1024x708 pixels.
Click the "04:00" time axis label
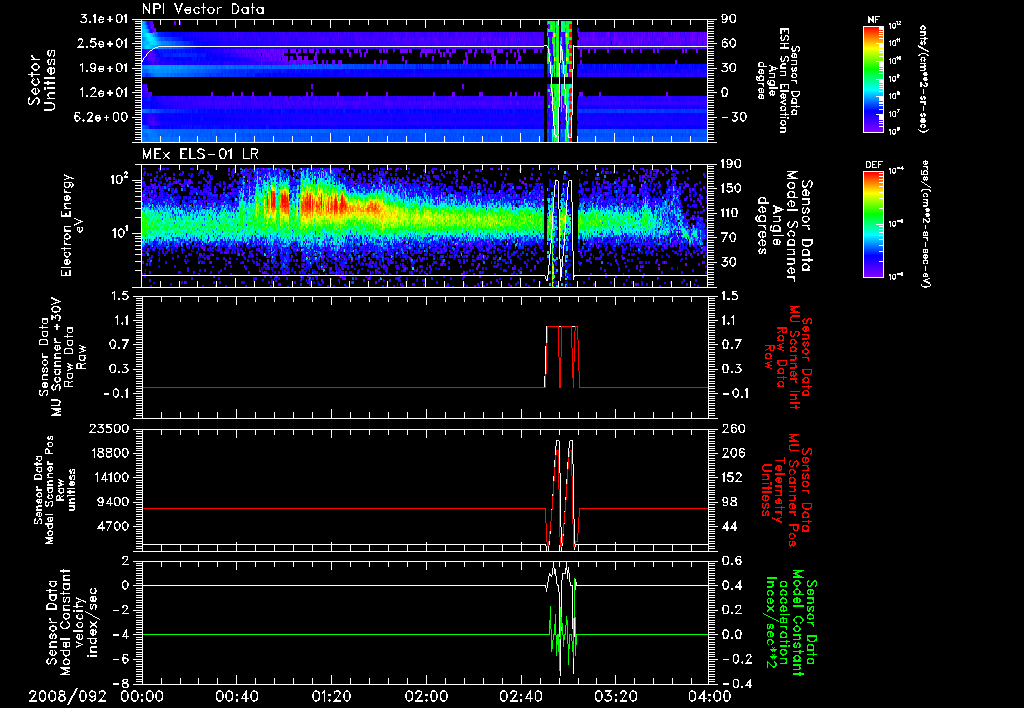[710, 696]
